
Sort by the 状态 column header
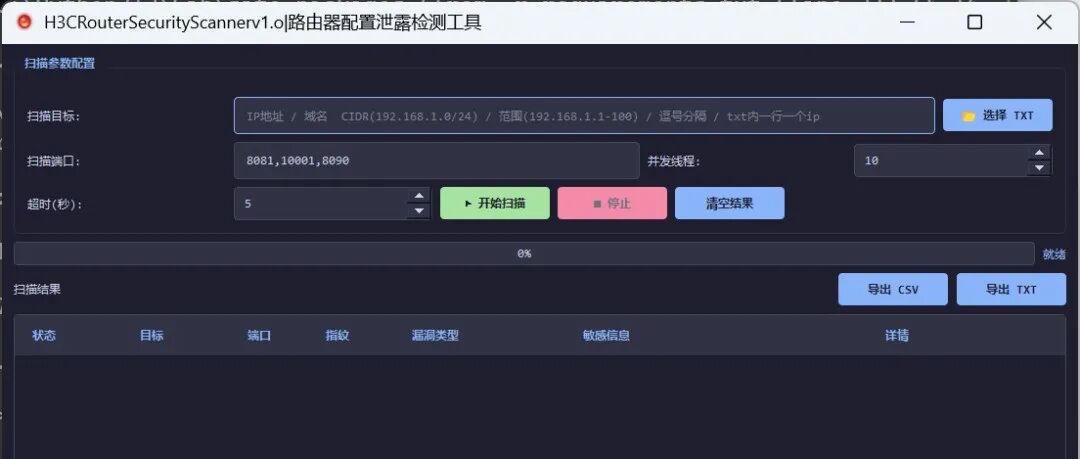(44, 336)
